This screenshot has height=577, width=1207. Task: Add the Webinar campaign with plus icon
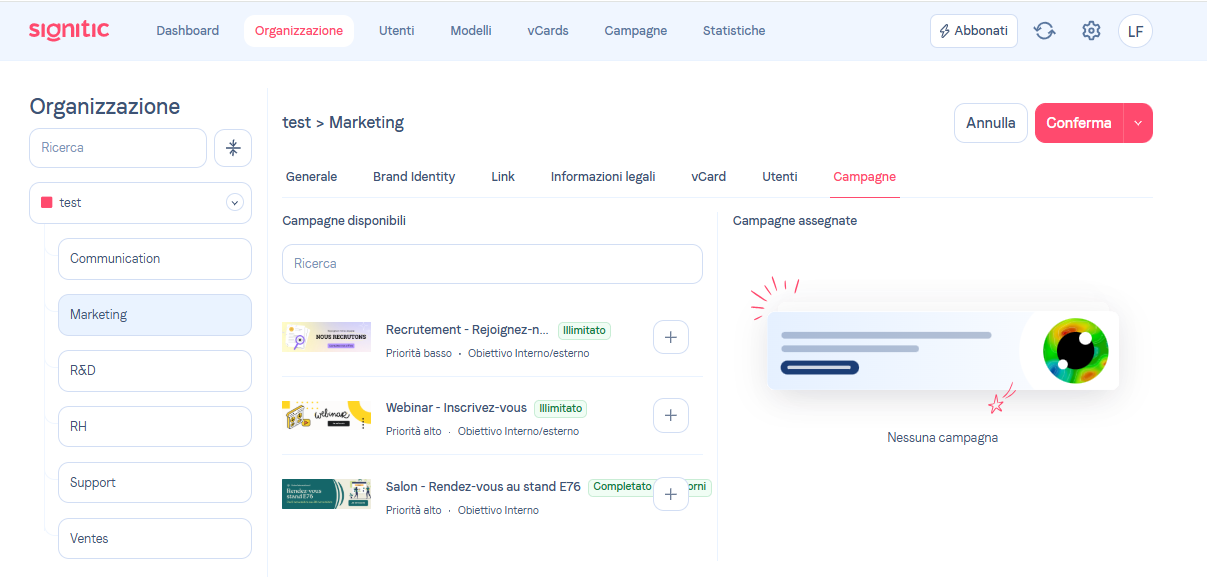[x=670, y=415]
